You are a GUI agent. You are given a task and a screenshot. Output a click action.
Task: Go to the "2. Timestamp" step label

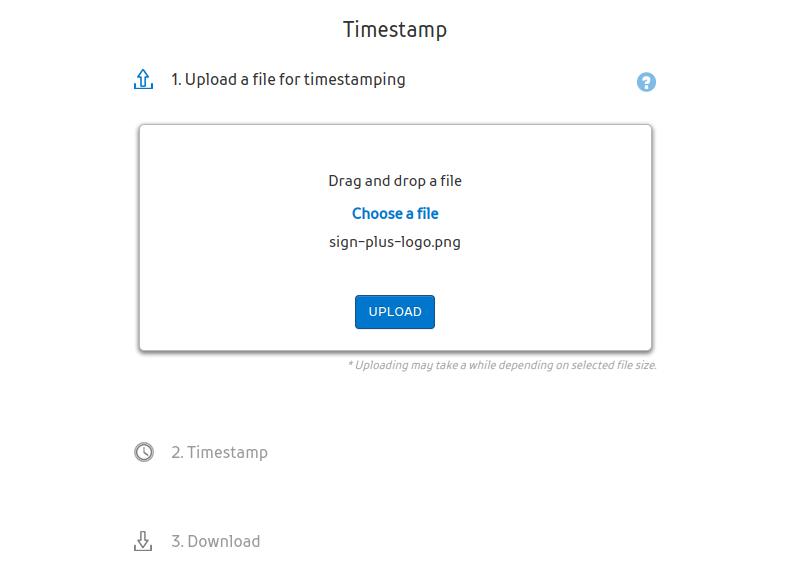coord(219,452)
